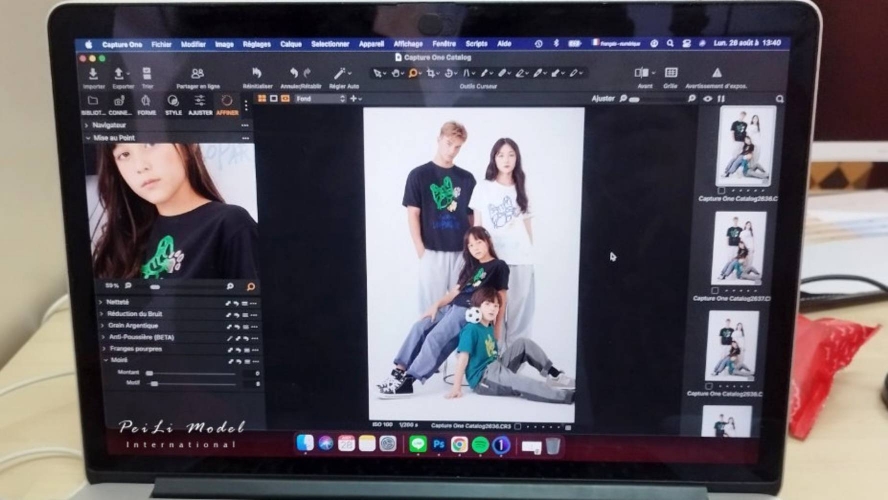Click Photoshop in the Dock
888x500 pixels.
click(439, 445)
